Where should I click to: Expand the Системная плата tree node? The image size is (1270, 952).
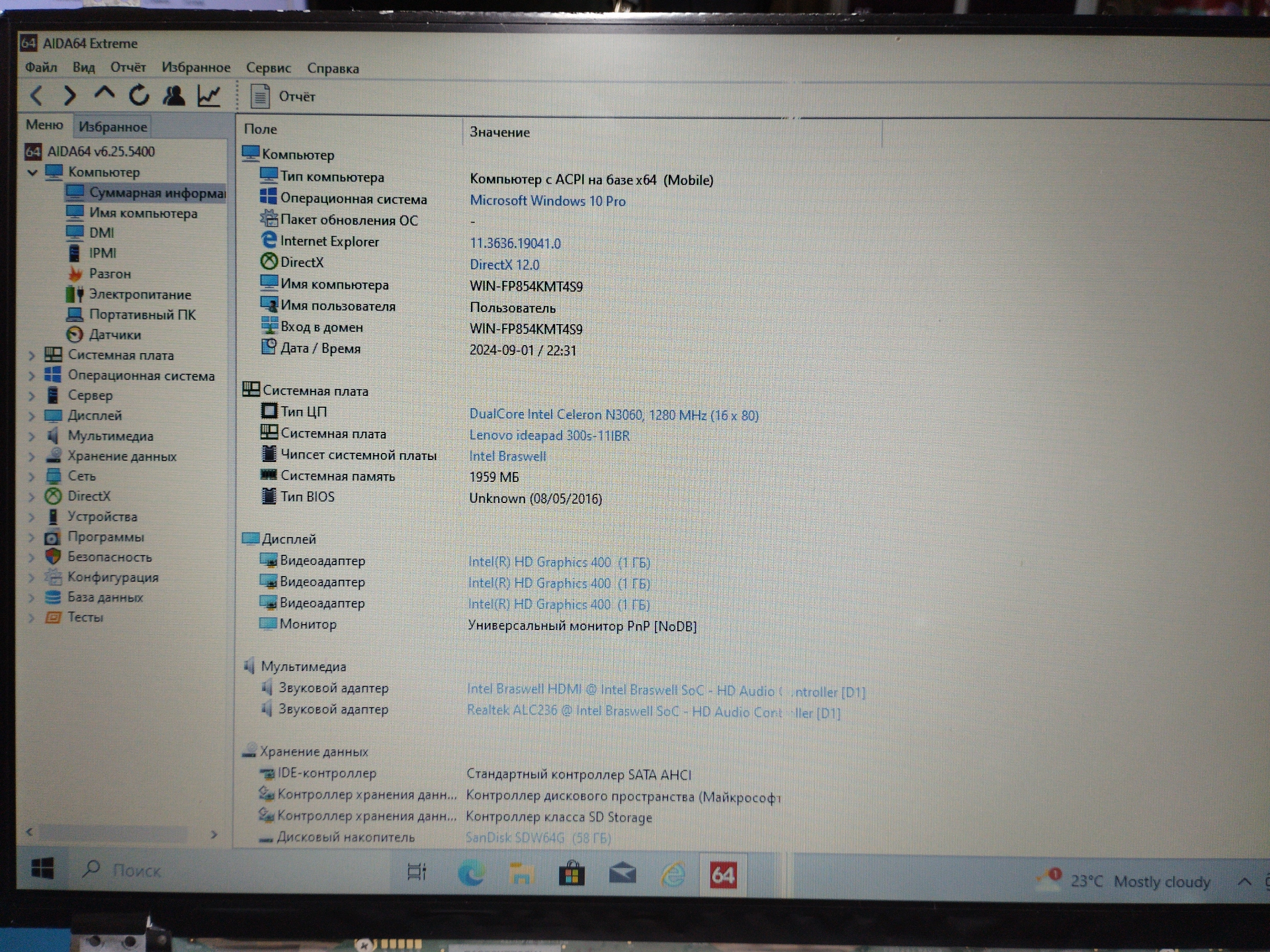click(x=32, y=355)
